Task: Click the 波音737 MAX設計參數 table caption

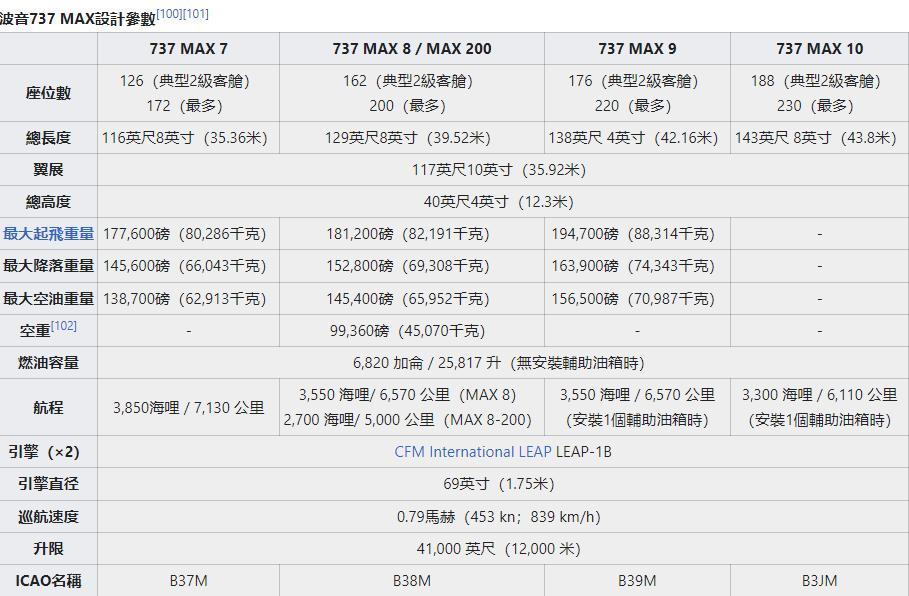Action: (78, 19)
